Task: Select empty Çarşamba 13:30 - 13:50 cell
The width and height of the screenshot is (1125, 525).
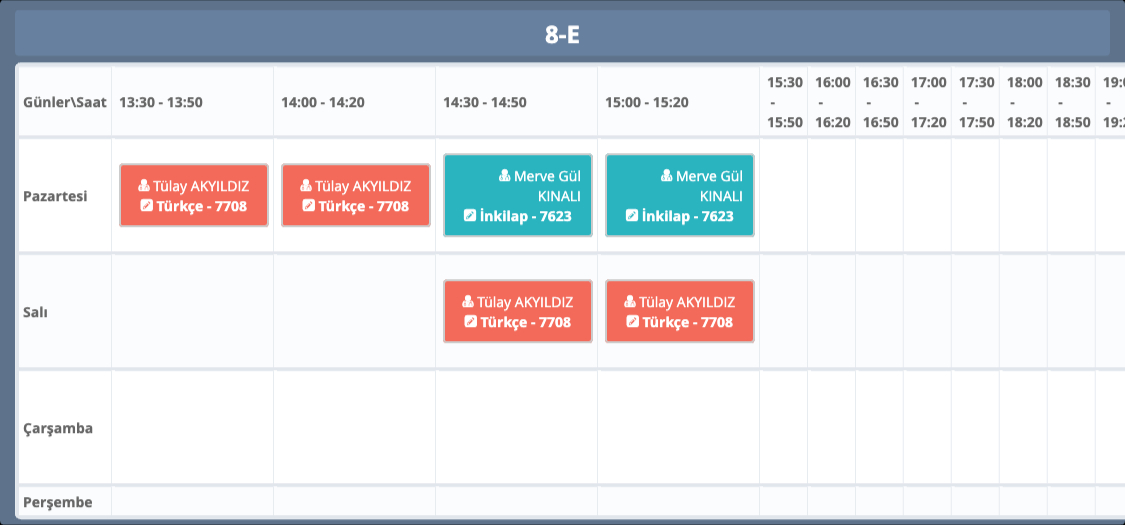Action: point(192,427)
